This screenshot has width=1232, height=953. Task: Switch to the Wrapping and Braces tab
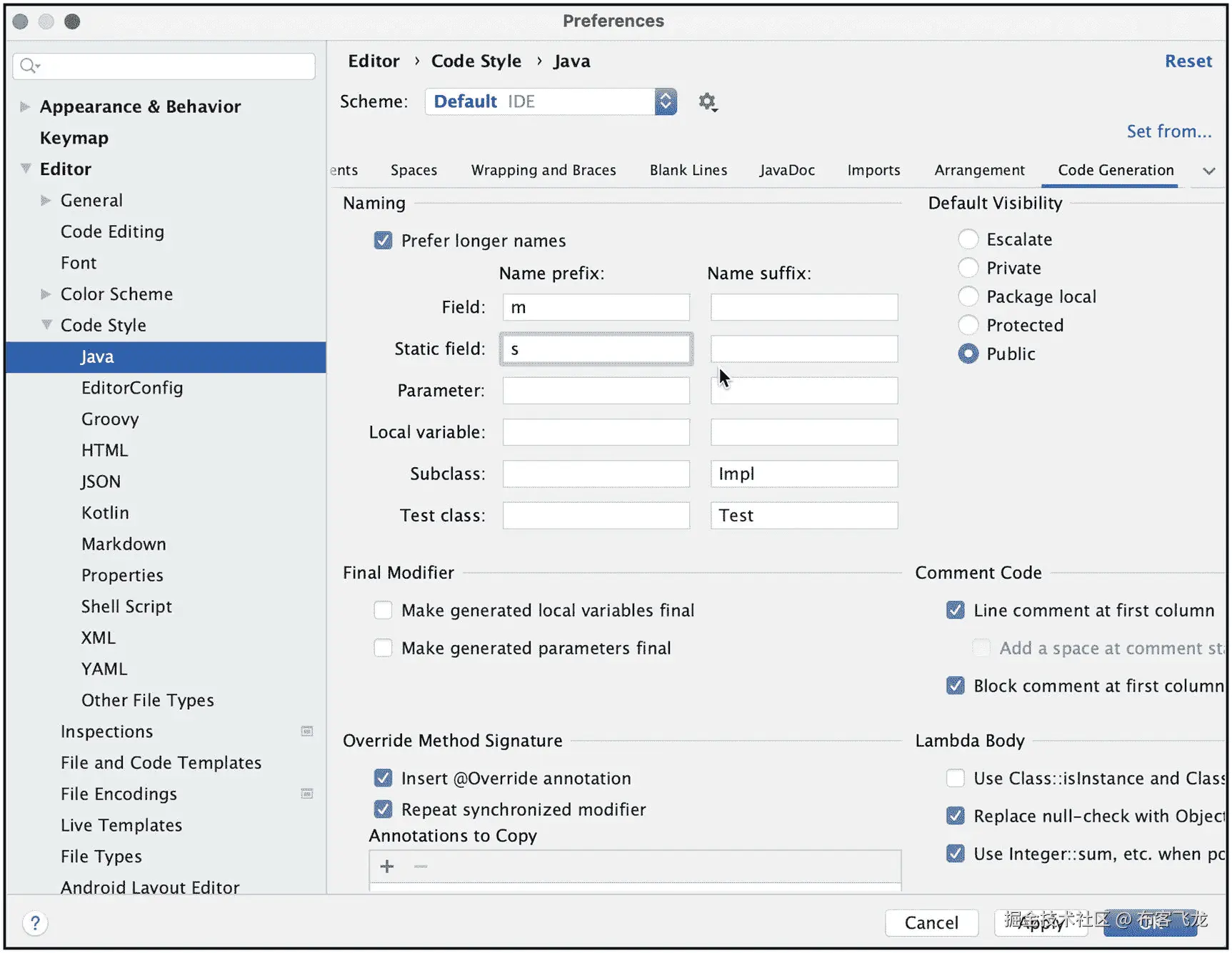[x=543, y=170]
